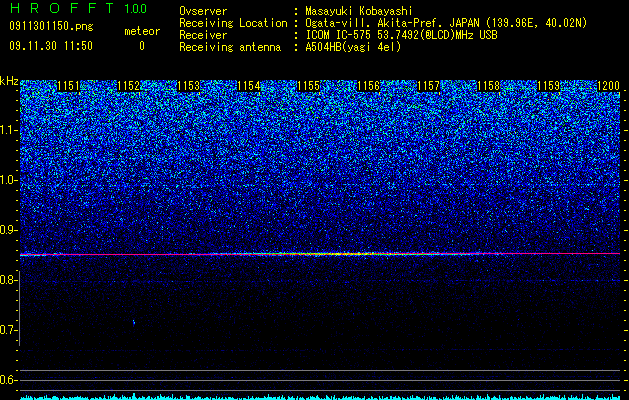Viewport: 629px width, 400px height.
Task: Select the 1159 time marker
Action: pyautogui.click(x=549, y=86)
